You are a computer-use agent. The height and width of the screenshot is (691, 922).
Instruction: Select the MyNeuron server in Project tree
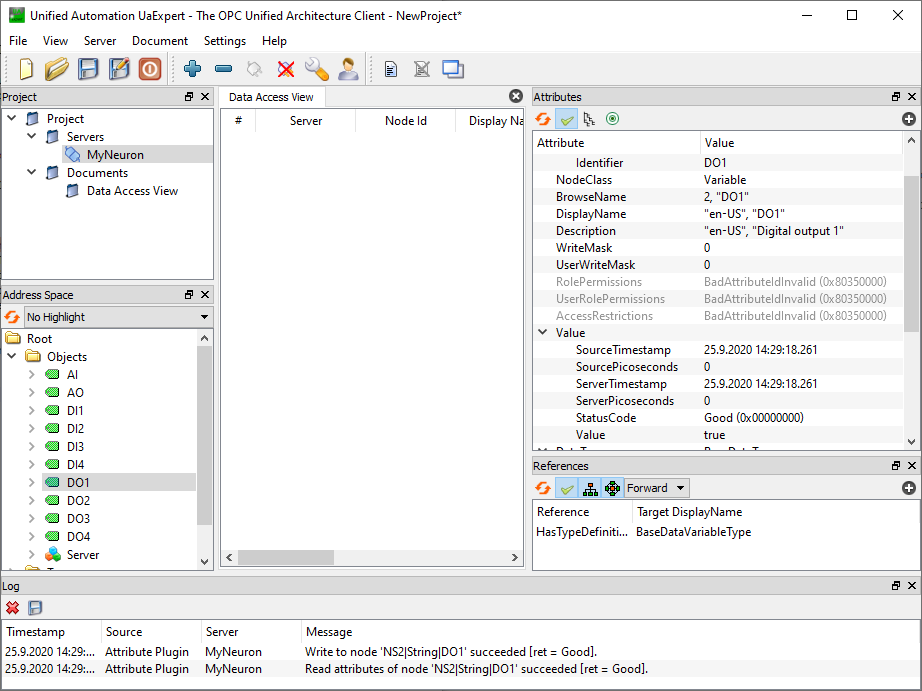(x=115, y=155)
